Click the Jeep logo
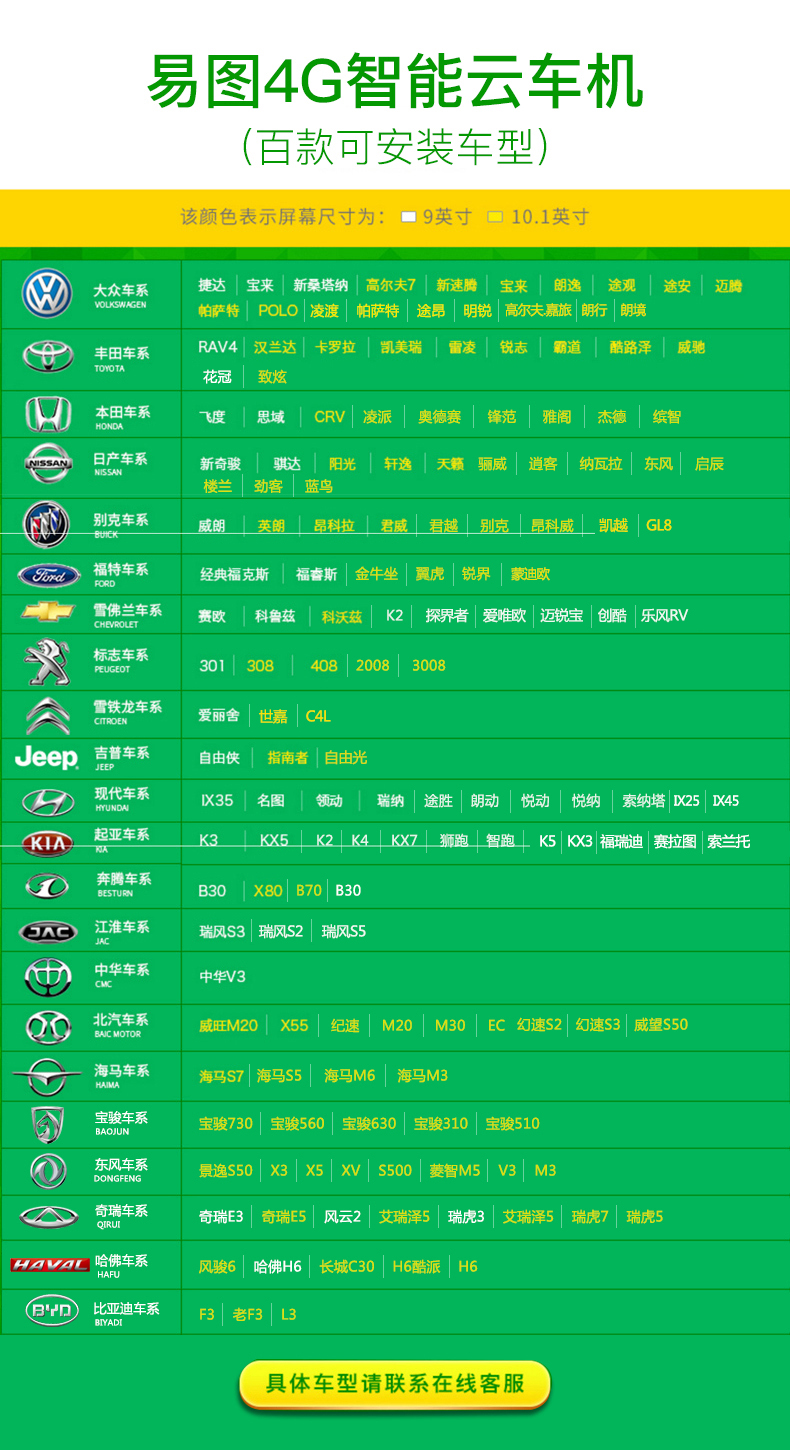The height and width of the screenshot is (1450, 790). 46,759
